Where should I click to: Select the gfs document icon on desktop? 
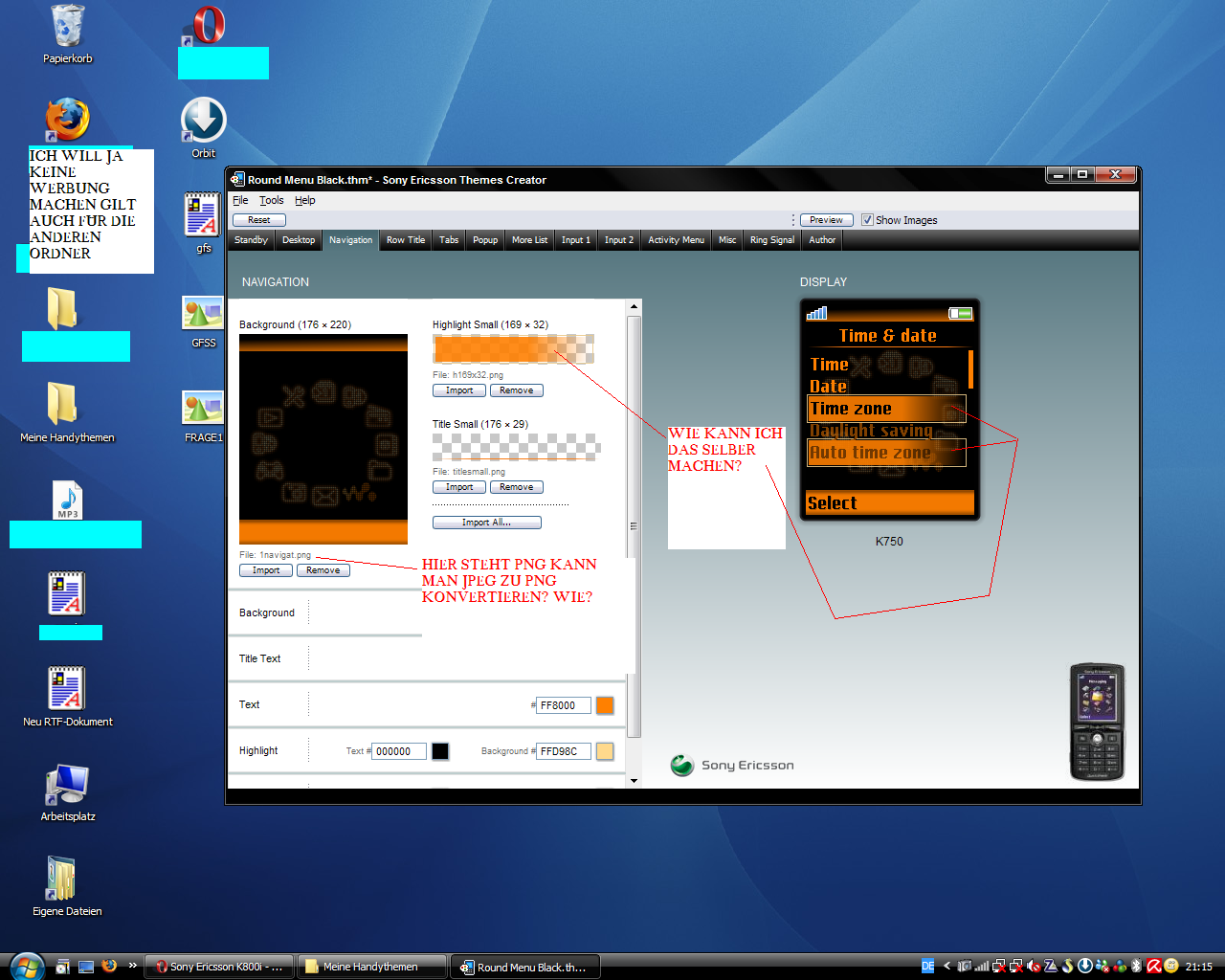tap(203, 214)
